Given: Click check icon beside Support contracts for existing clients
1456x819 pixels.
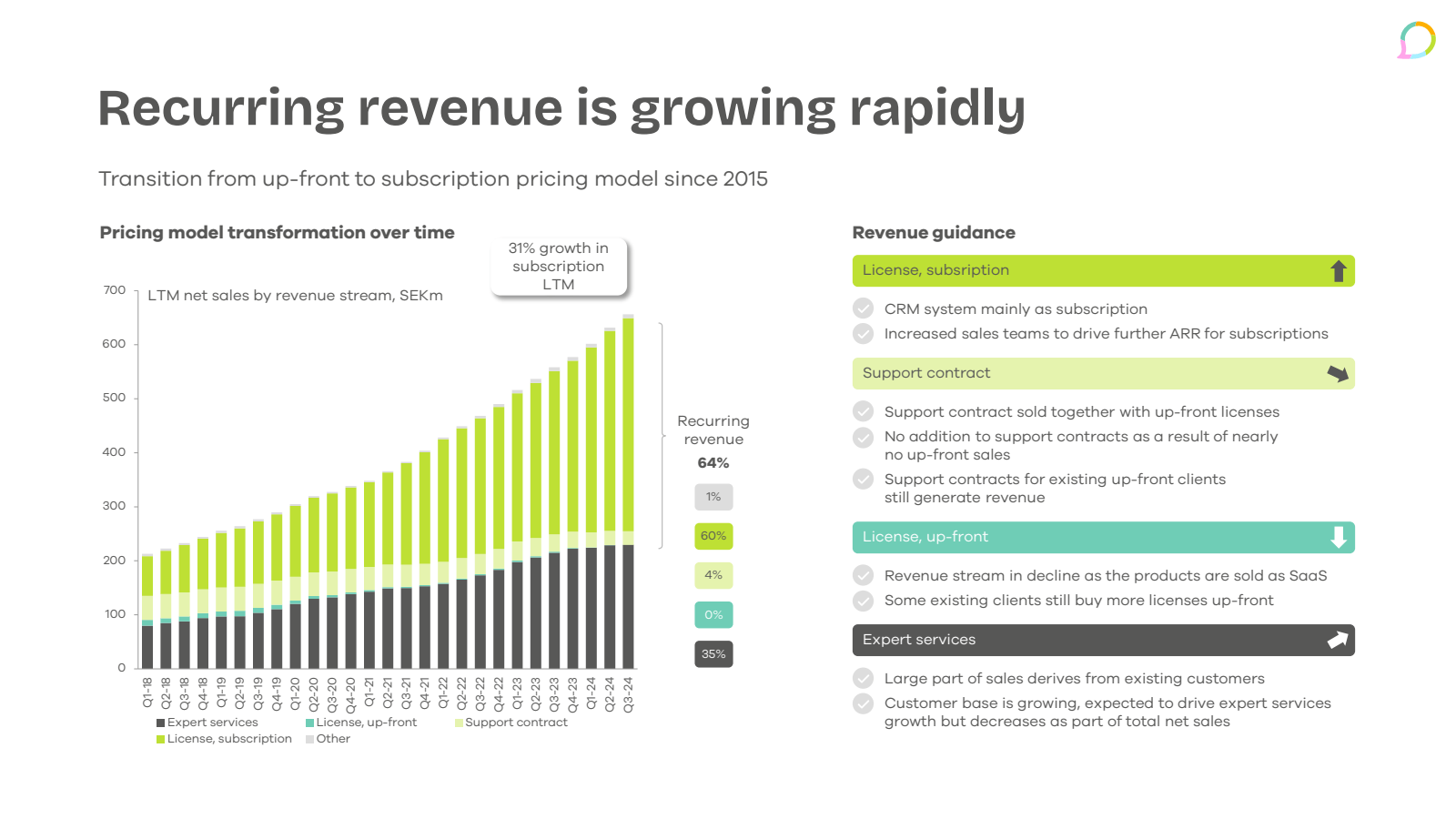Looking at the screenshot, I should (864, 479).
